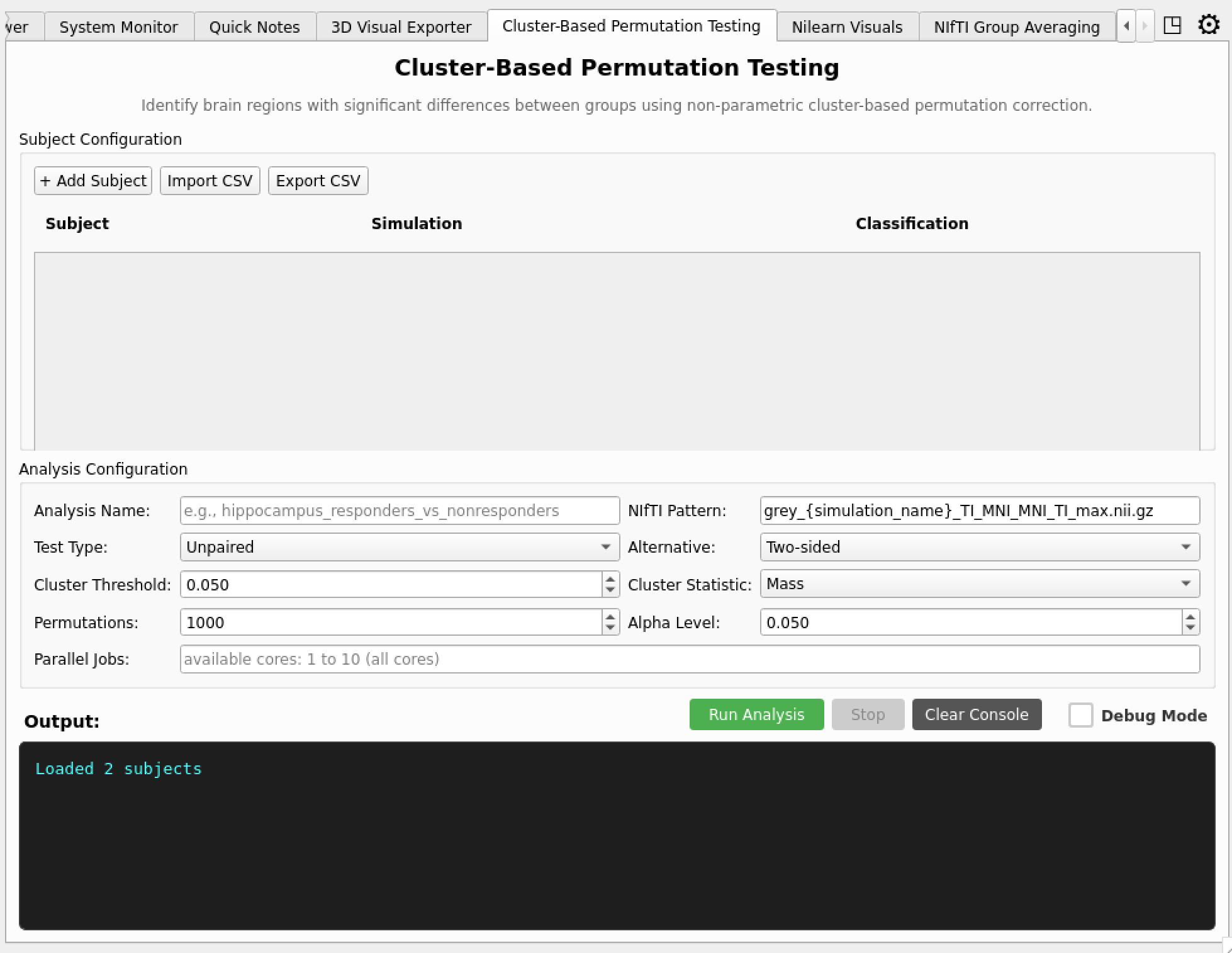1232x953 pixels.
Task: Click the right tab-scroll arrow
Action: [x=1144, y=26]
